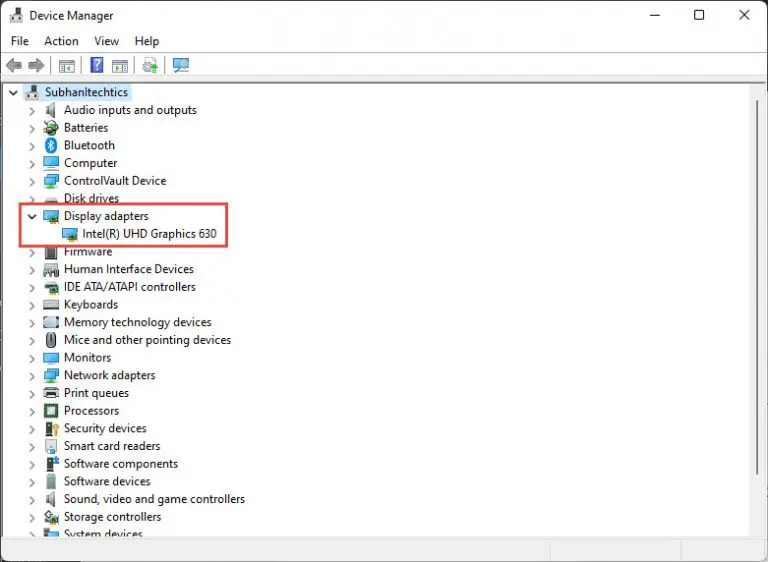Click the Show/Hide Console Tree icon
The image size is (768, 562).
(67, 65)
